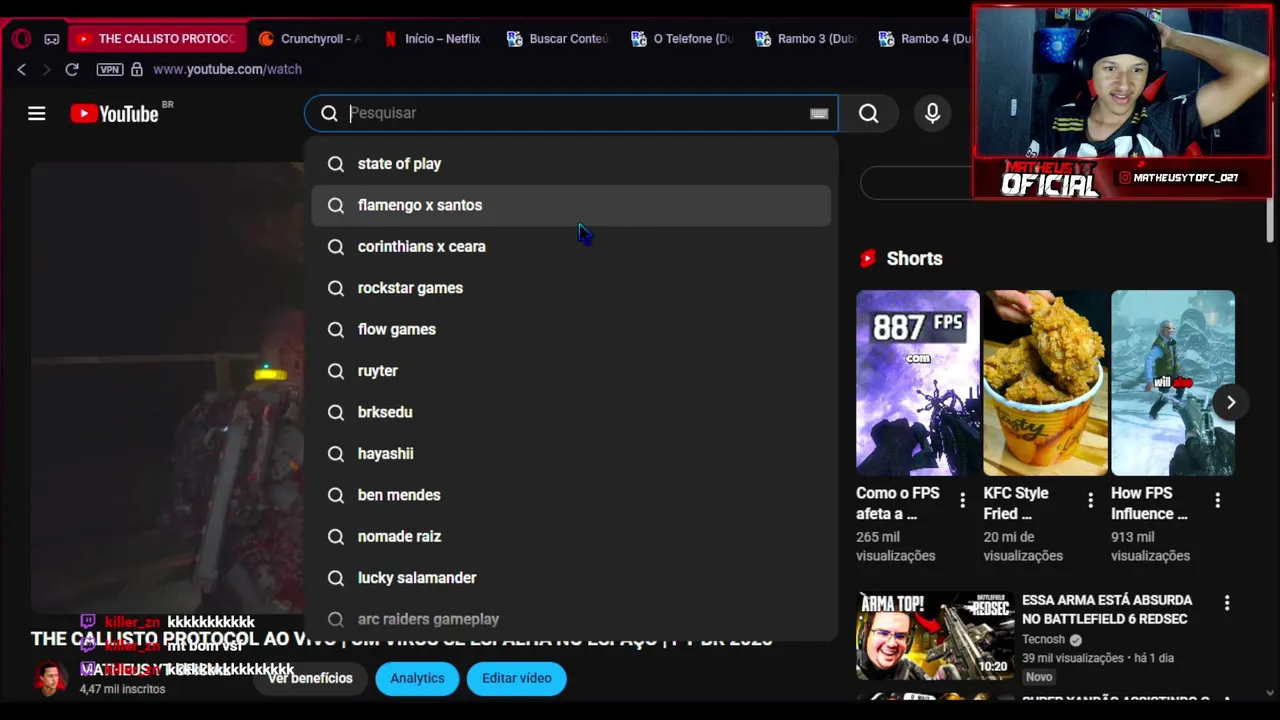Open short title 'How FPS Influence ...'
This screenshot has height=720, width=1280.
[1149, 503]
